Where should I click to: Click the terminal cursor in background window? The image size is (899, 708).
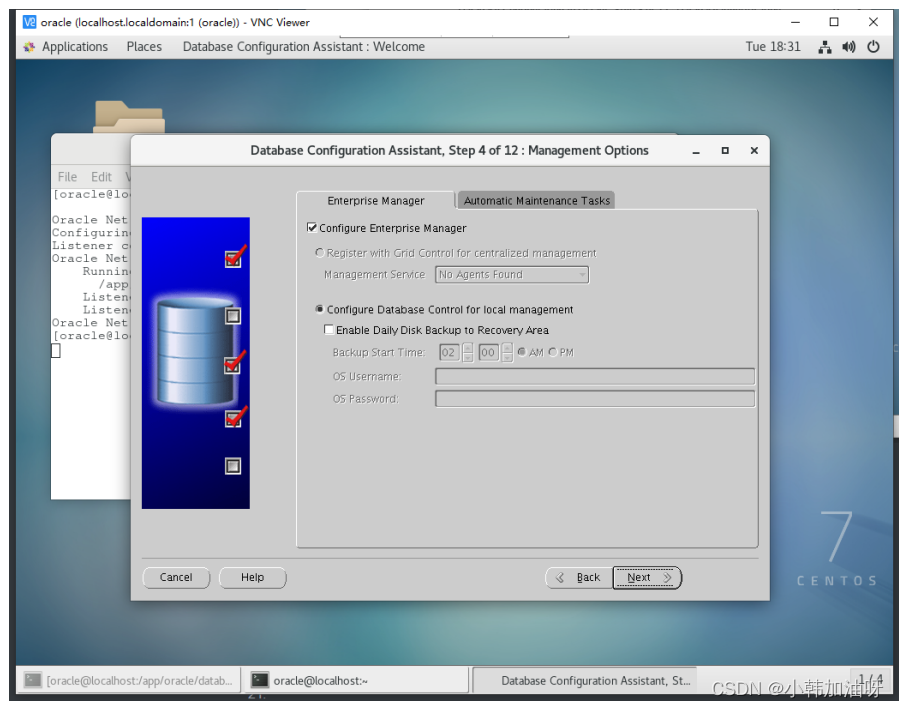click(x=56, y=350)
